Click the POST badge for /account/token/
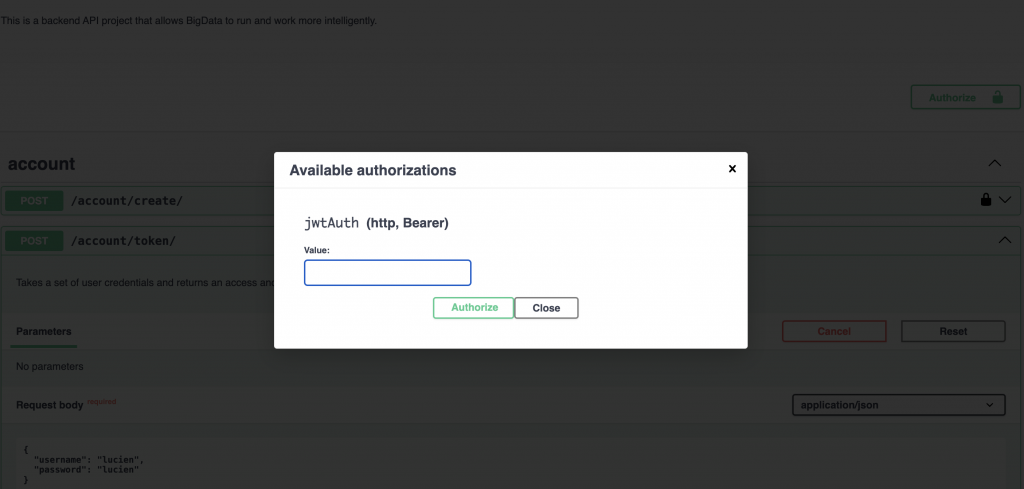The image size is (1024, 489). tap(34, 241)
